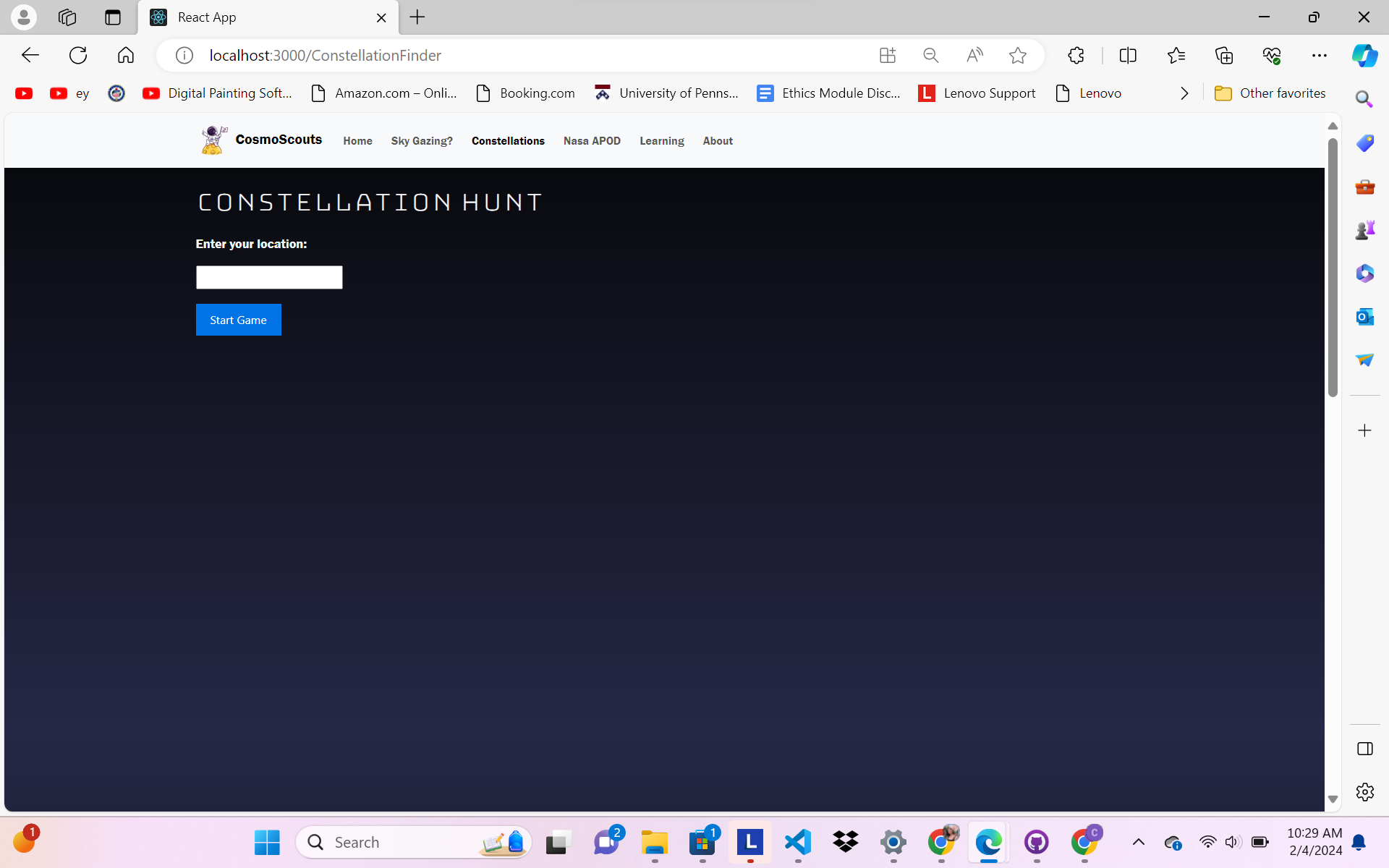
Task: Open browser Extensions puzzle icon
Action: pyautogui.click(x=1076, y=56)
